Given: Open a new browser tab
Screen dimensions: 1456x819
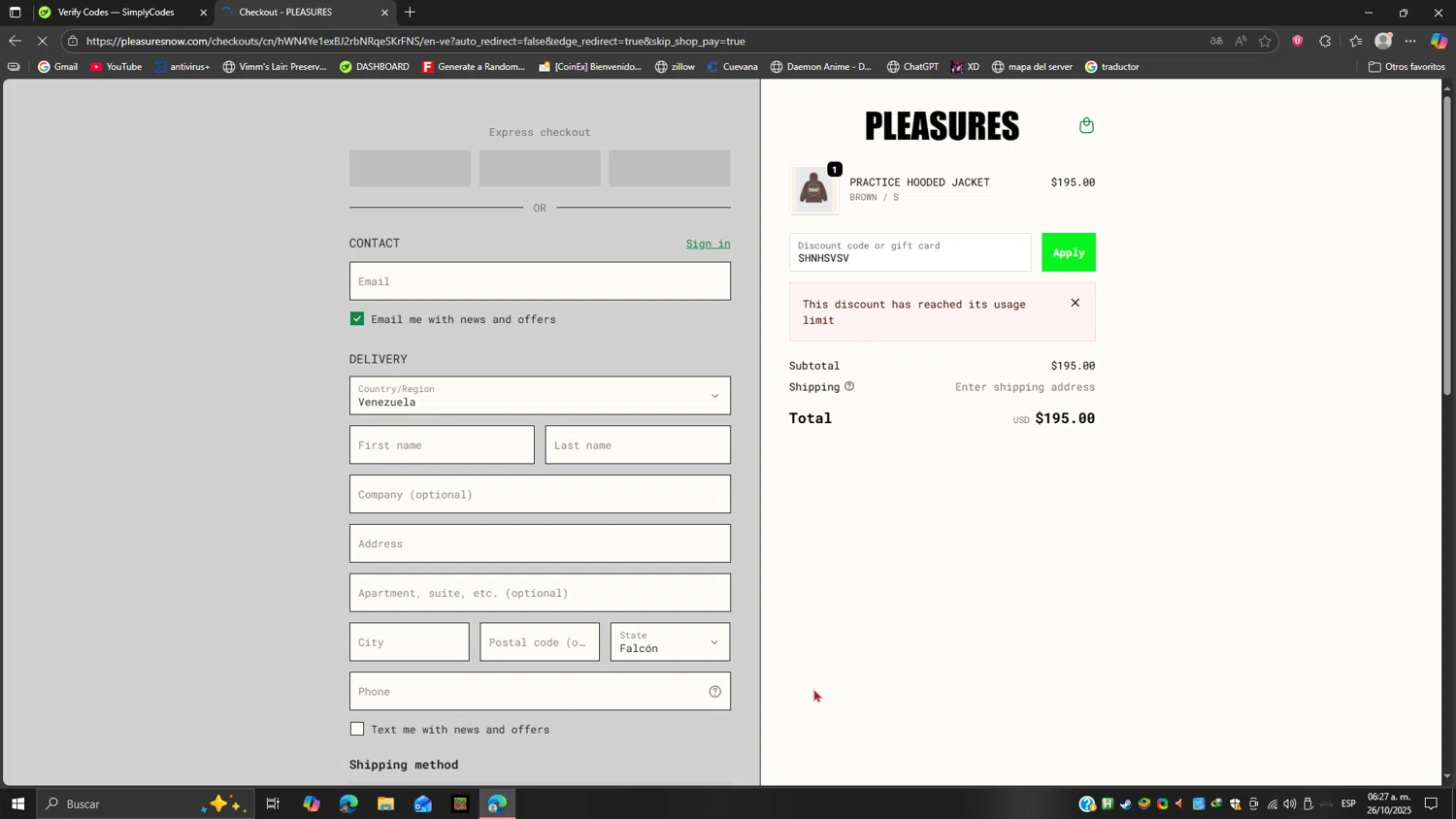Looking at the screenshot, I should tap(410, 13).
